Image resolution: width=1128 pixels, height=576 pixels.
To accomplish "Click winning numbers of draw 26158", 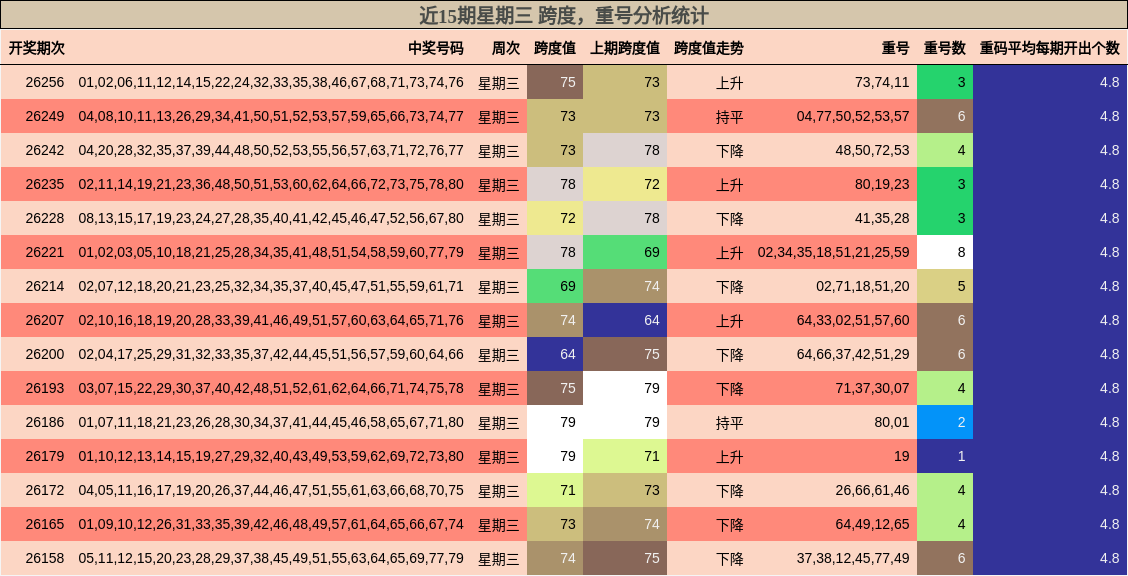I will coord(271,558).
